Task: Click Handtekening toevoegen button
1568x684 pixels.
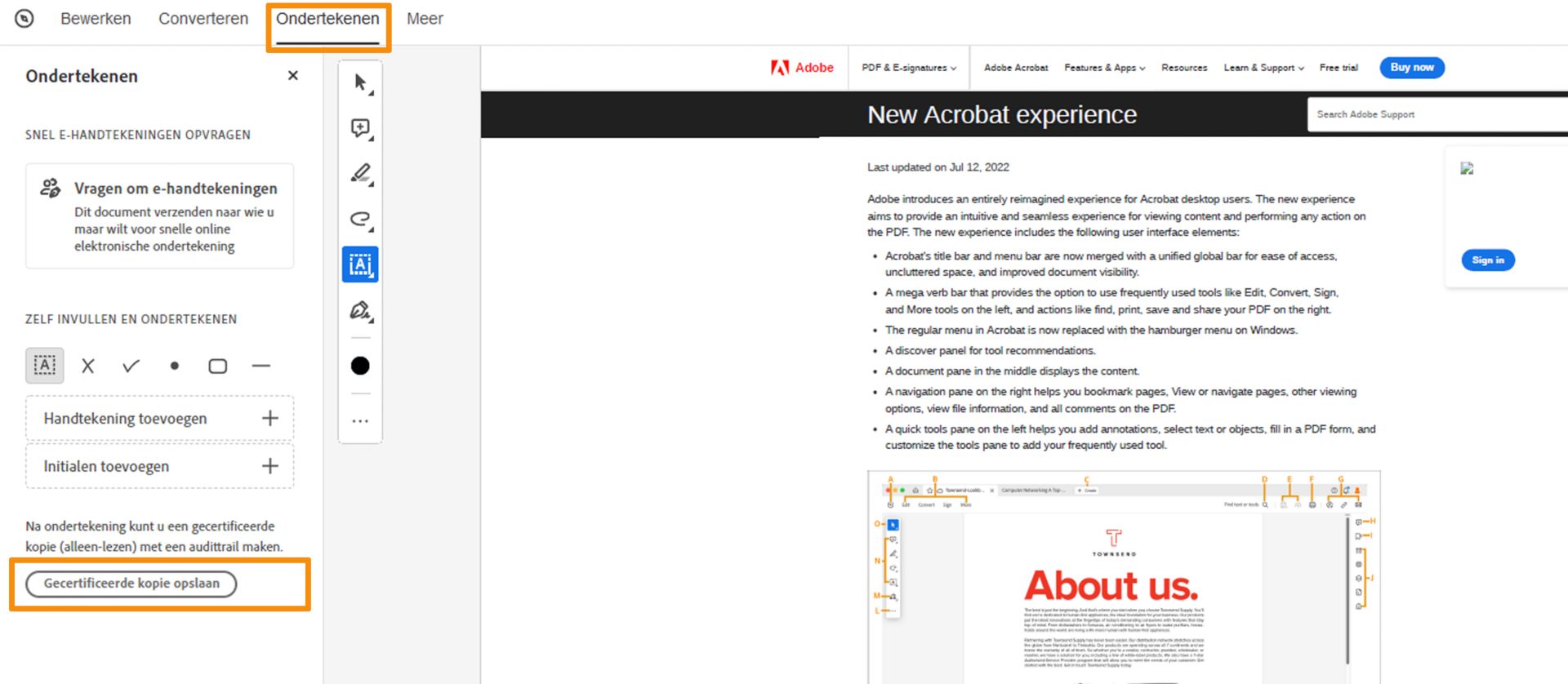Action: pyautogui.click(x=159, y=419)
